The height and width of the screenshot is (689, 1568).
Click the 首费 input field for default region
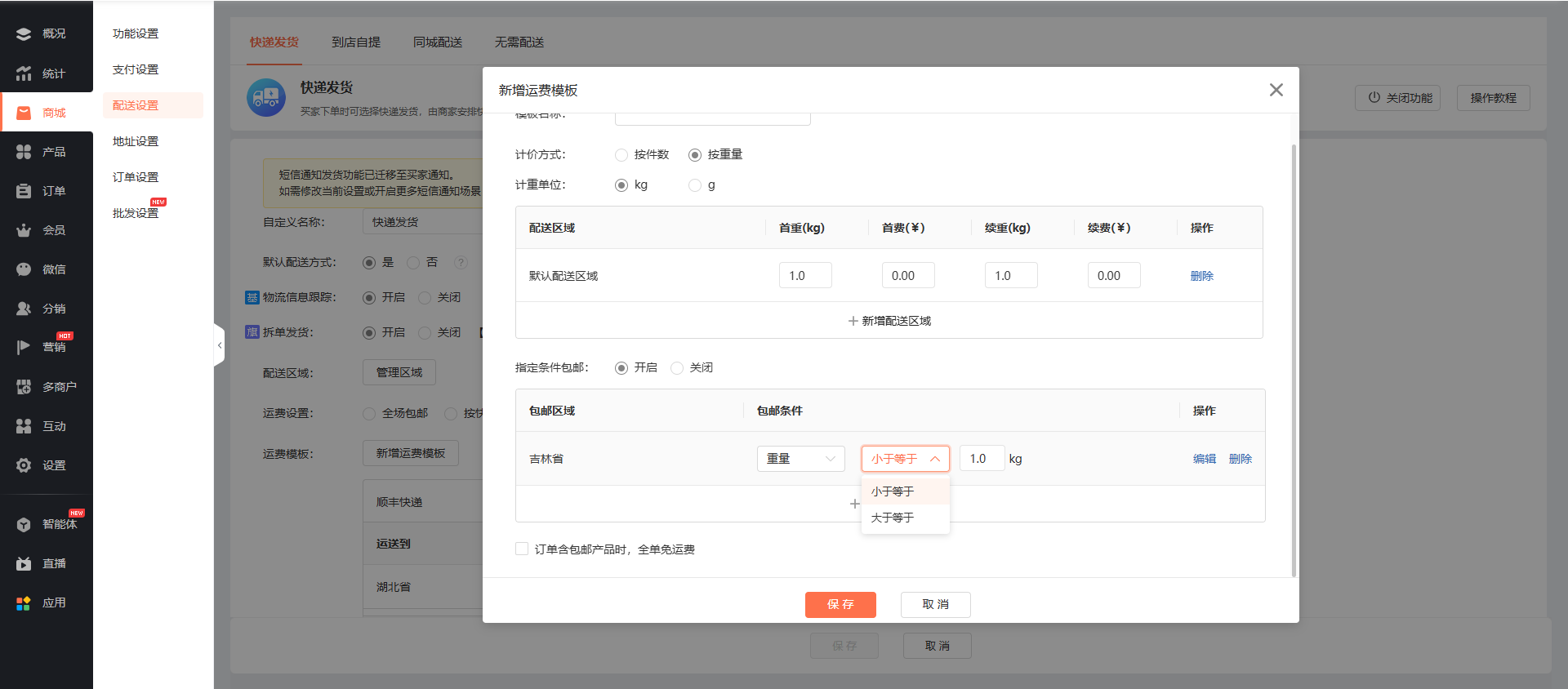pos(907,276)
